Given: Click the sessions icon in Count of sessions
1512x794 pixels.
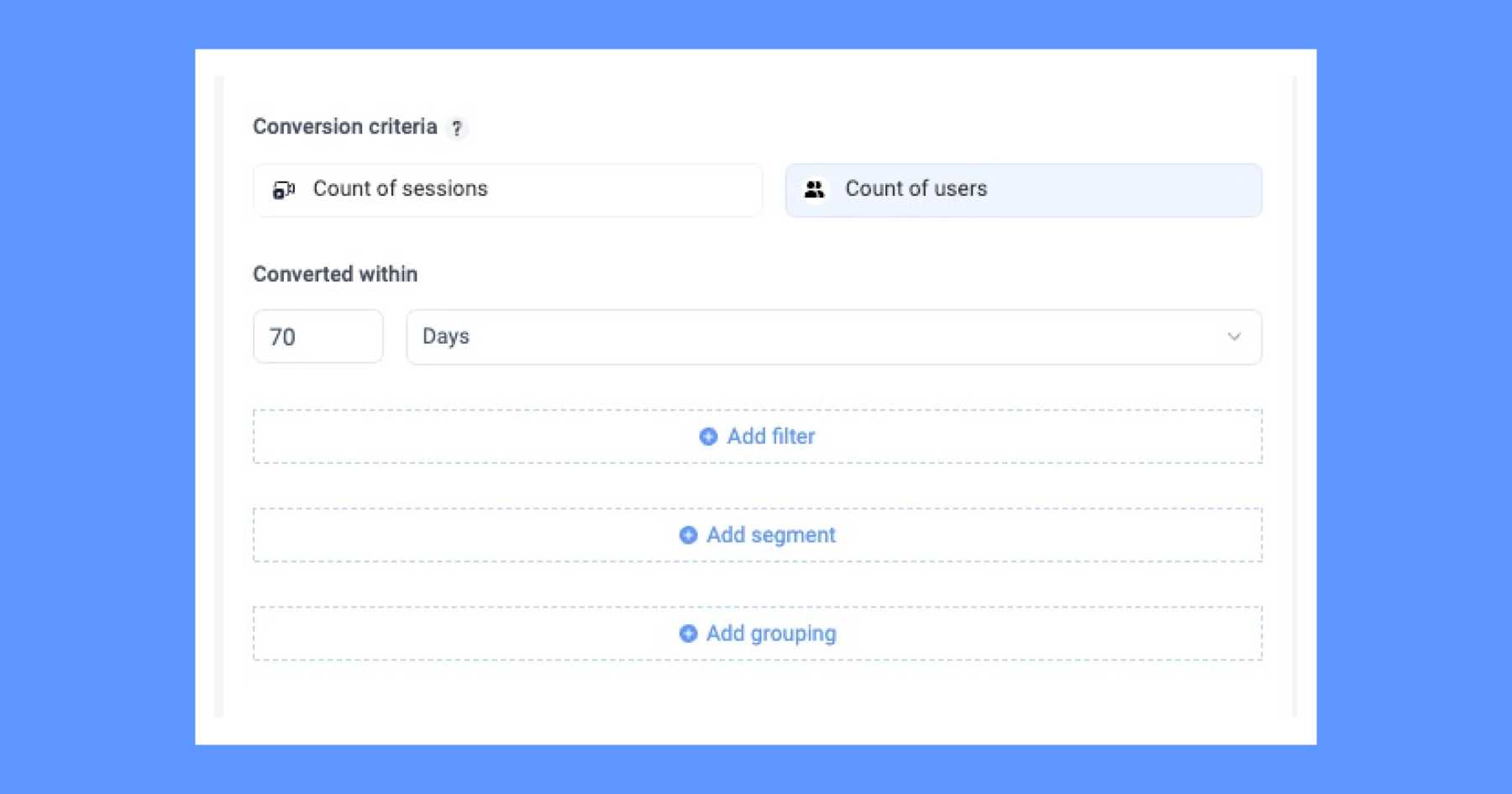Looking at the screenshot, I should tap(285, 190).
